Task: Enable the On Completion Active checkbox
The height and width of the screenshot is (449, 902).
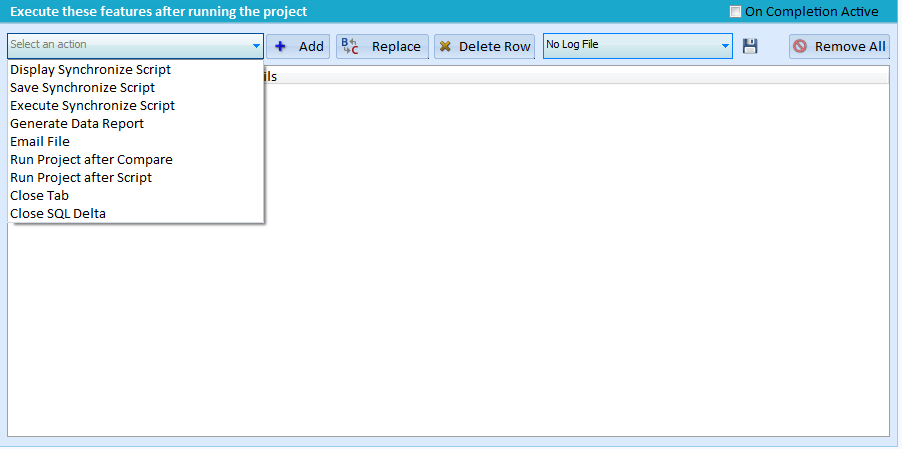Action: click(735, 11)
